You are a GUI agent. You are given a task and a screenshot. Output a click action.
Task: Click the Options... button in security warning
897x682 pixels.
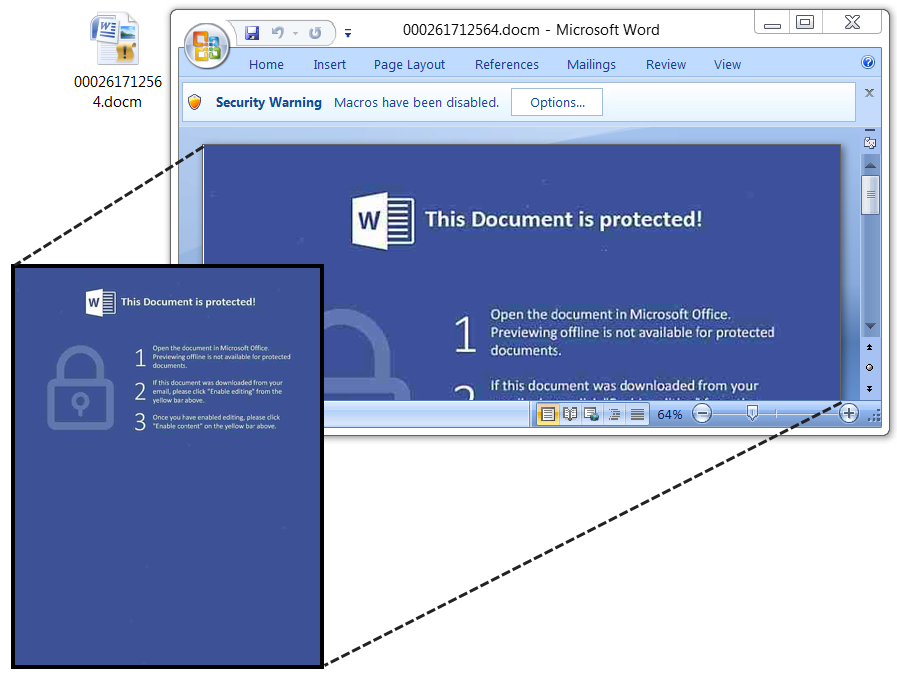(557, 102)
